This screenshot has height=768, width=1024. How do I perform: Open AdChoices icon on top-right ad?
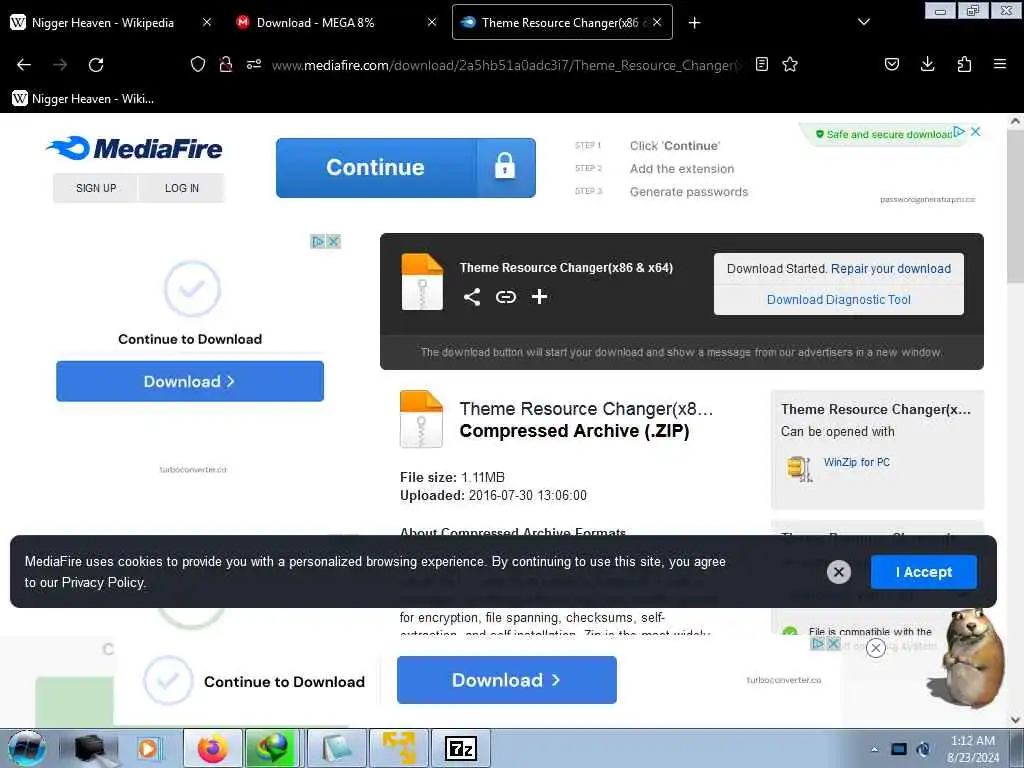pyautogui.click(x=959, y=131)
